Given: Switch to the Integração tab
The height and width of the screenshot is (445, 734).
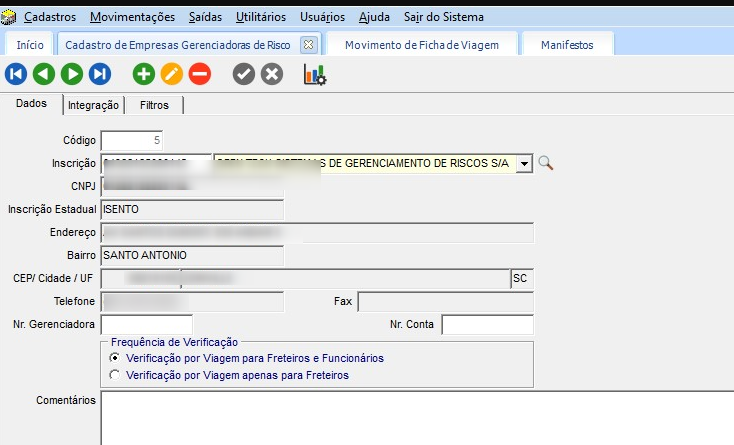Looking at the screenshot, I should click(94, 105).
